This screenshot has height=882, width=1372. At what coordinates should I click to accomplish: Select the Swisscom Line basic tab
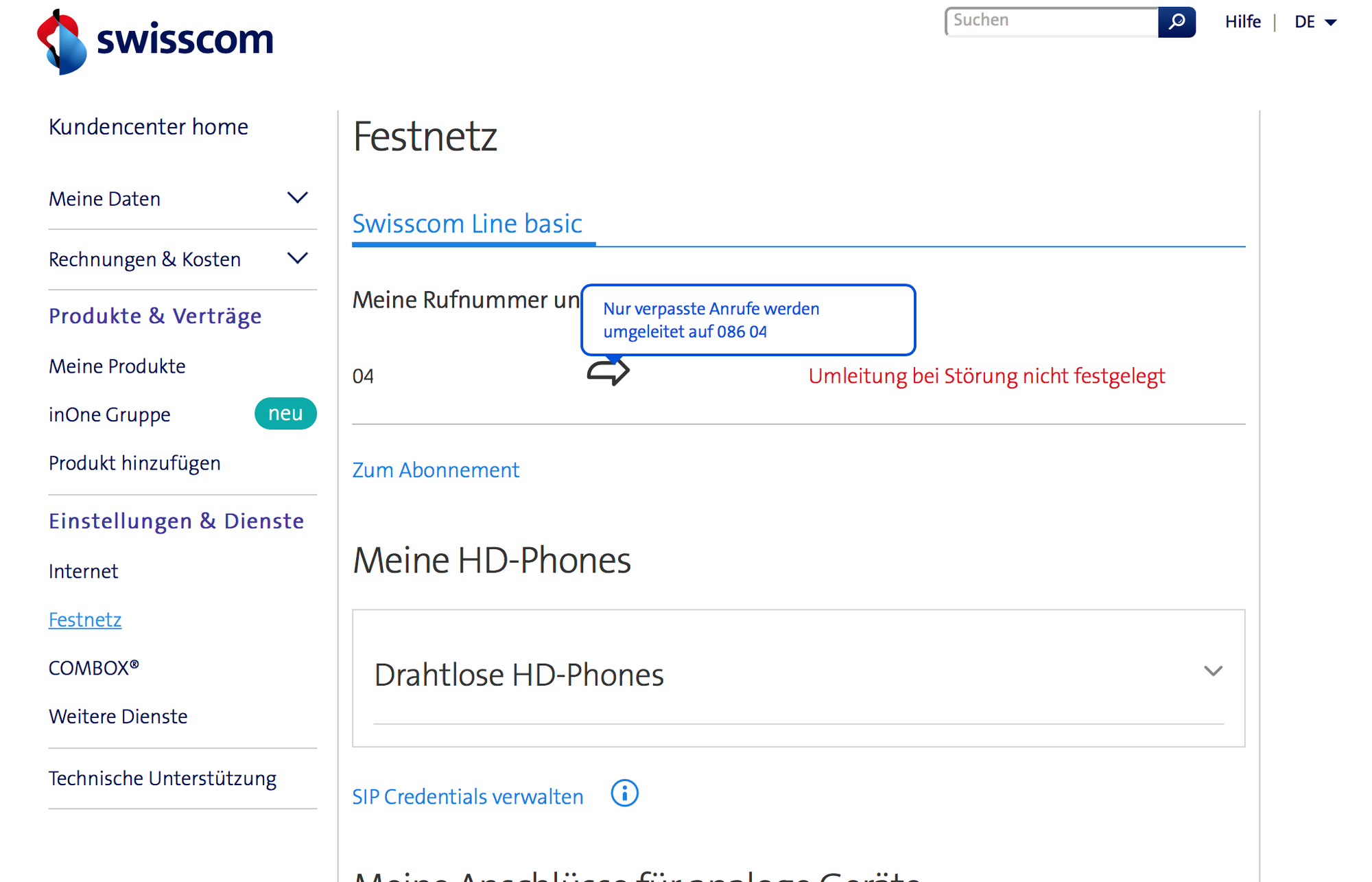click(x=467, y=224)
